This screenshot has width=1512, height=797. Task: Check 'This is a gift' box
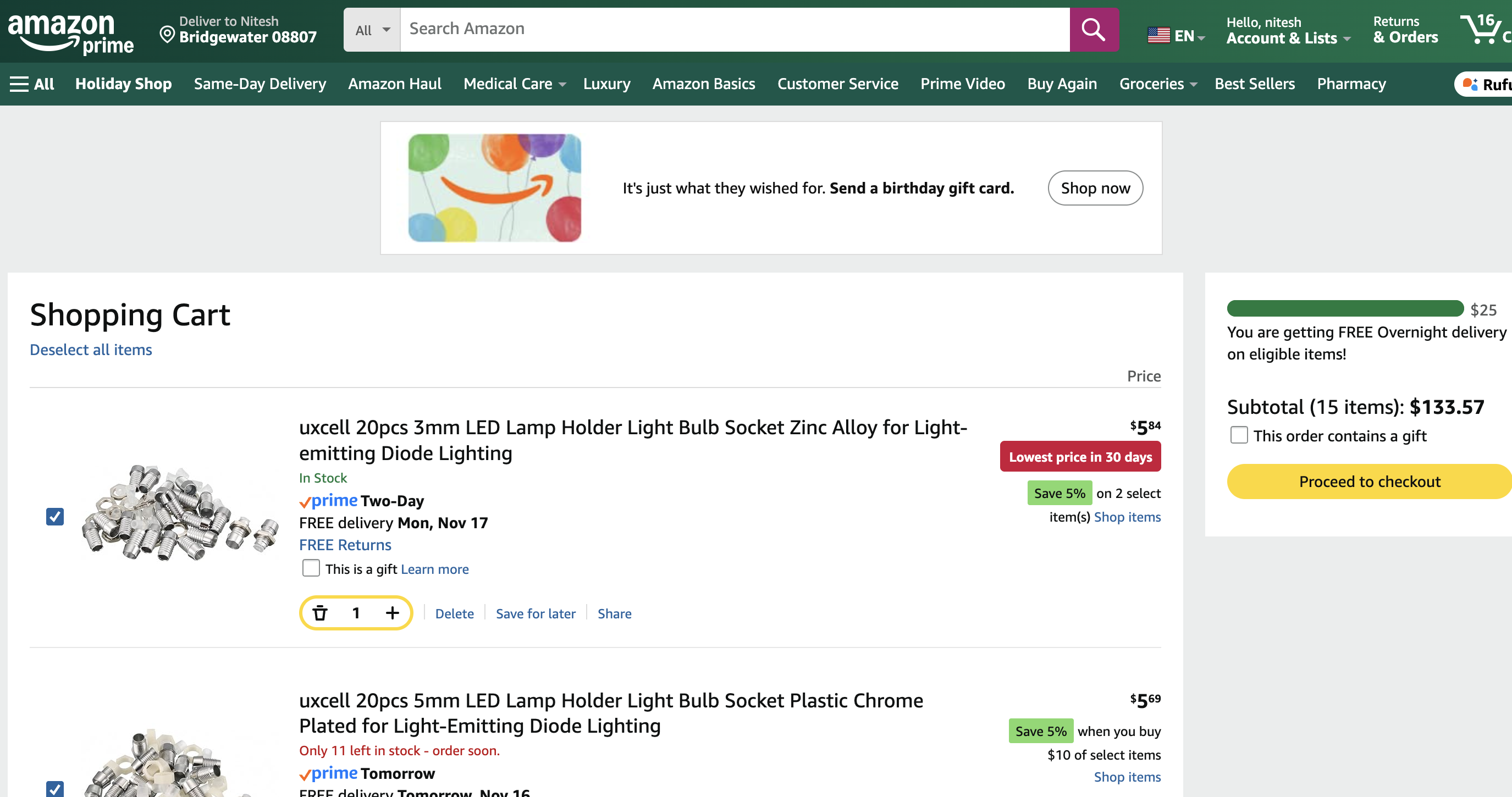coord(311,568)
